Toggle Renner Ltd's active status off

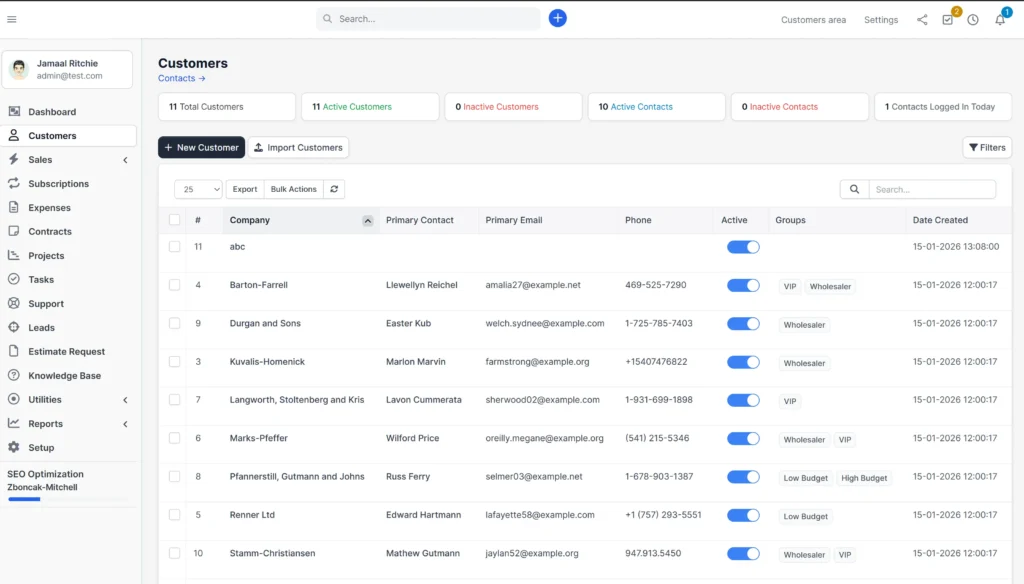(x=742, y=515)
